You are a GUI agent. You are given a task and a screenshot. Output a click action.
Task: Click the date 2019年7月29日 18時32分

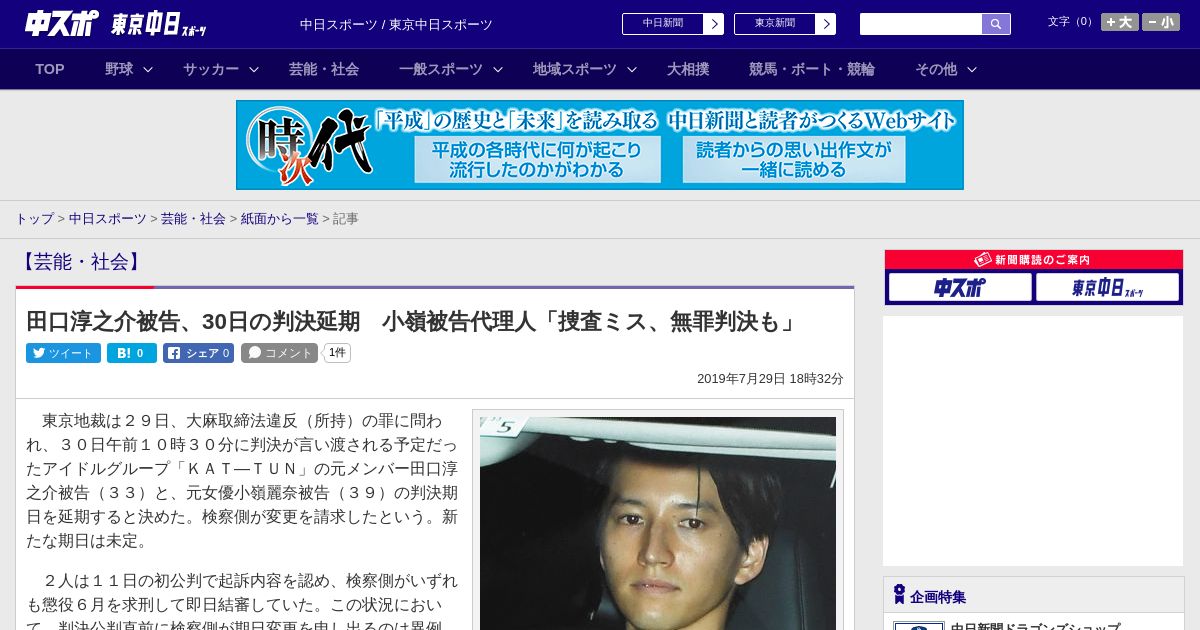[x=770, y=379]
